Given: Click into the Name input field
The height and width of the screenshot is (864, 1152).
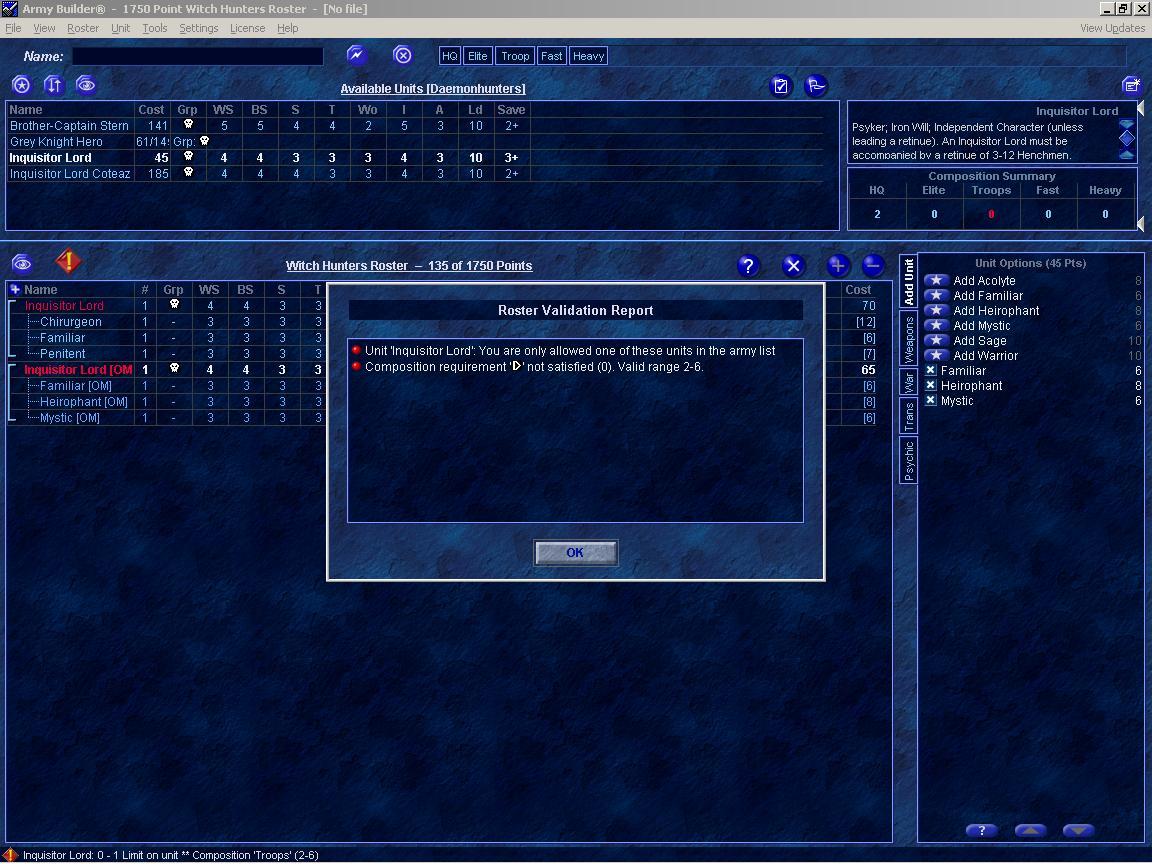Looking at the screenshot, I should pos(198,56).
